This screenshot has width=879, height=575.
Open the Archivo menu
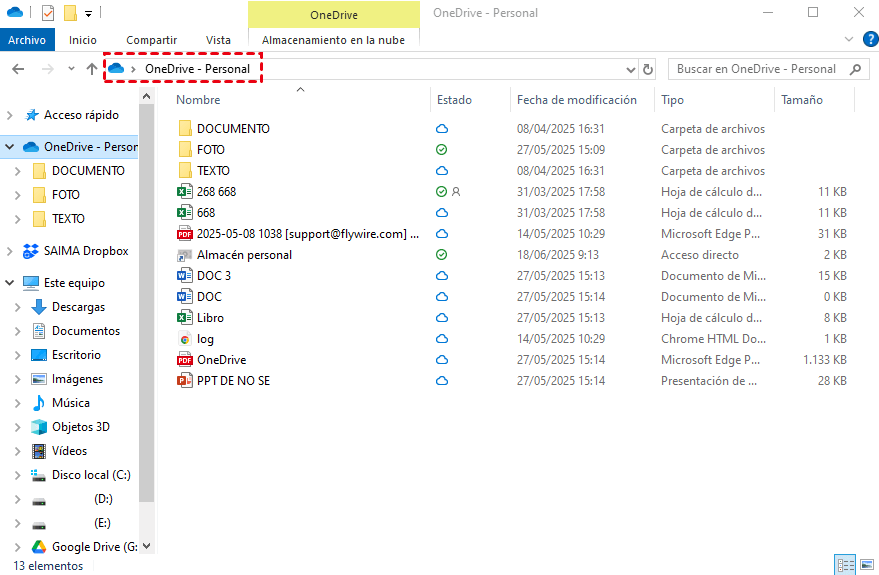point(27,40)
